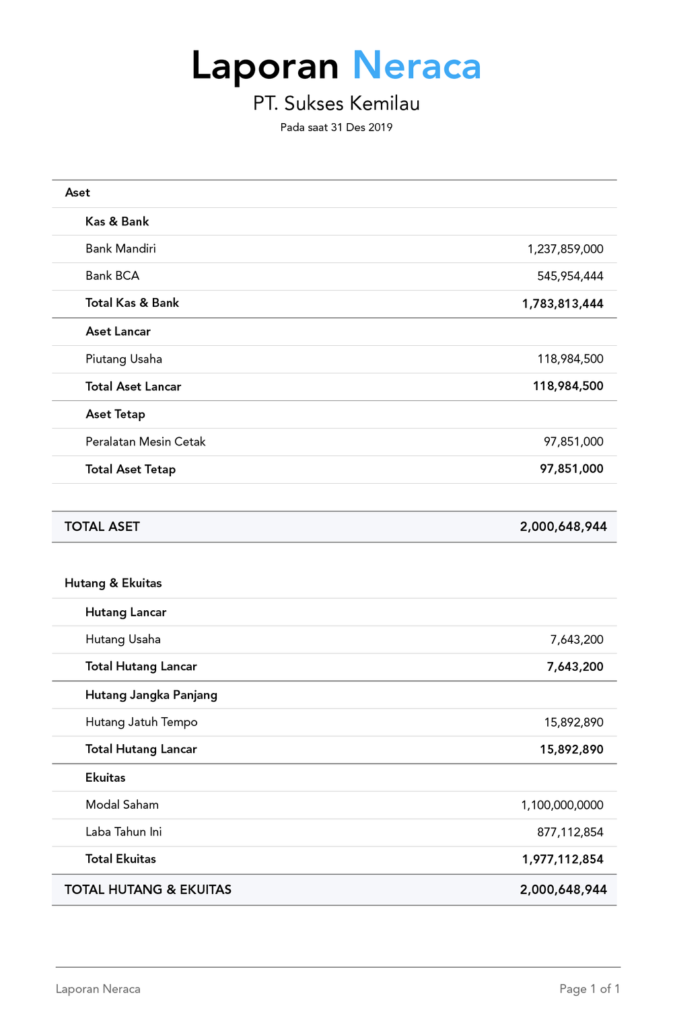
Task: Click the Aset Lancar section heading
Action: pos(118,331)
